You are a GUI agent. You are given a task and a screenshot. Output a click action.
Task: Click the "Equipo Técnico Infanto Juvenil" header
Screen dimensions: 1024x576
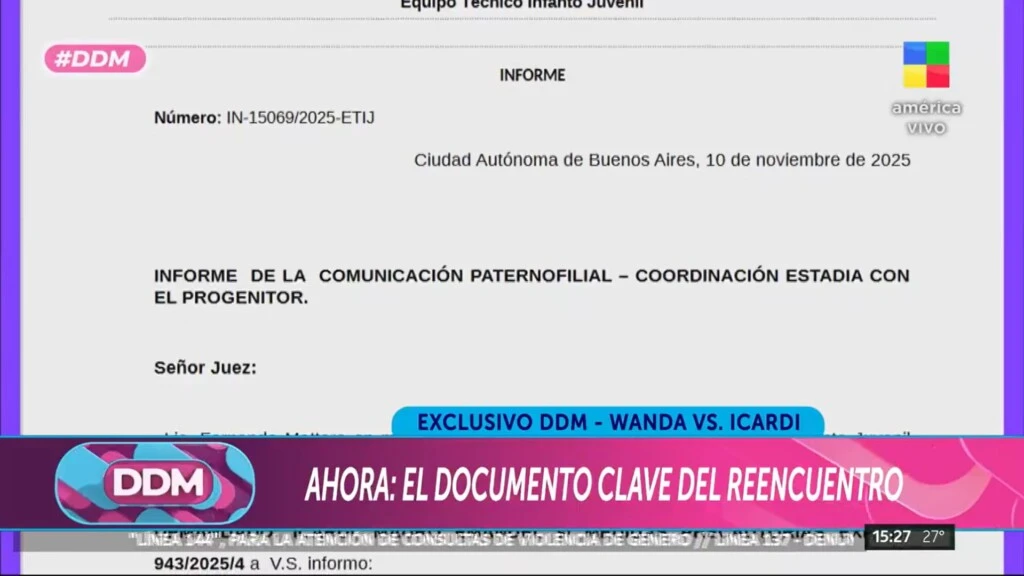point(521,4)
